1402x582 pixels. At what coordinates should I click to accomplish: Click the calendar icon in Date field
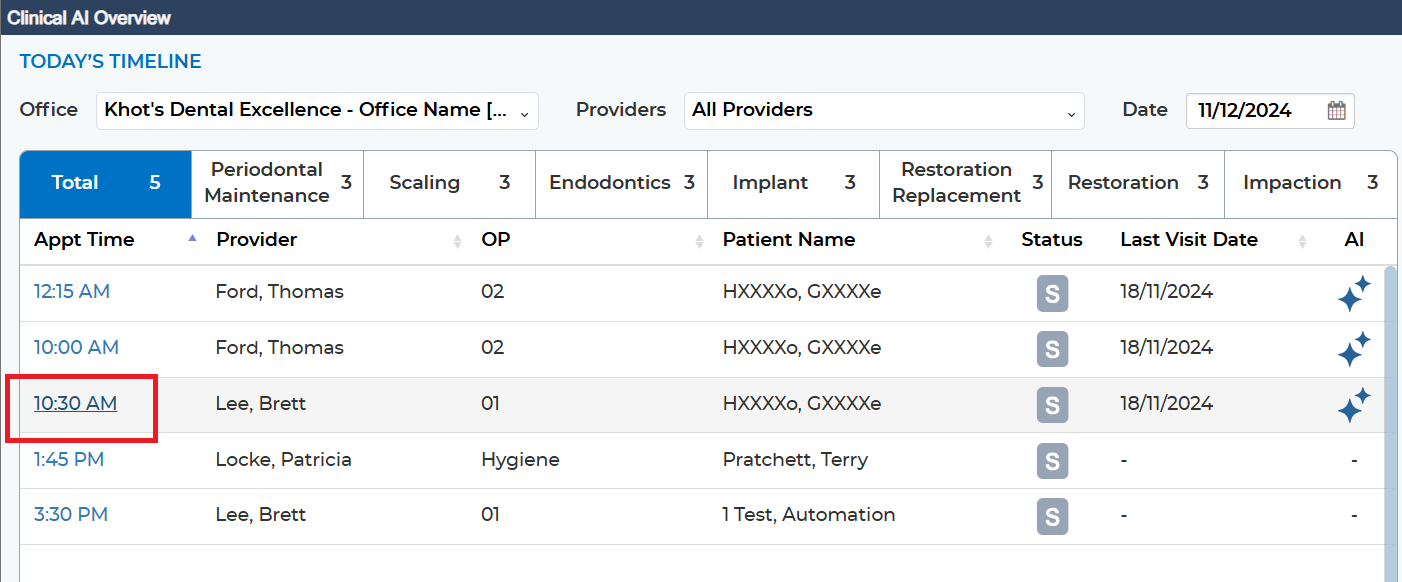click(1337, 111)
